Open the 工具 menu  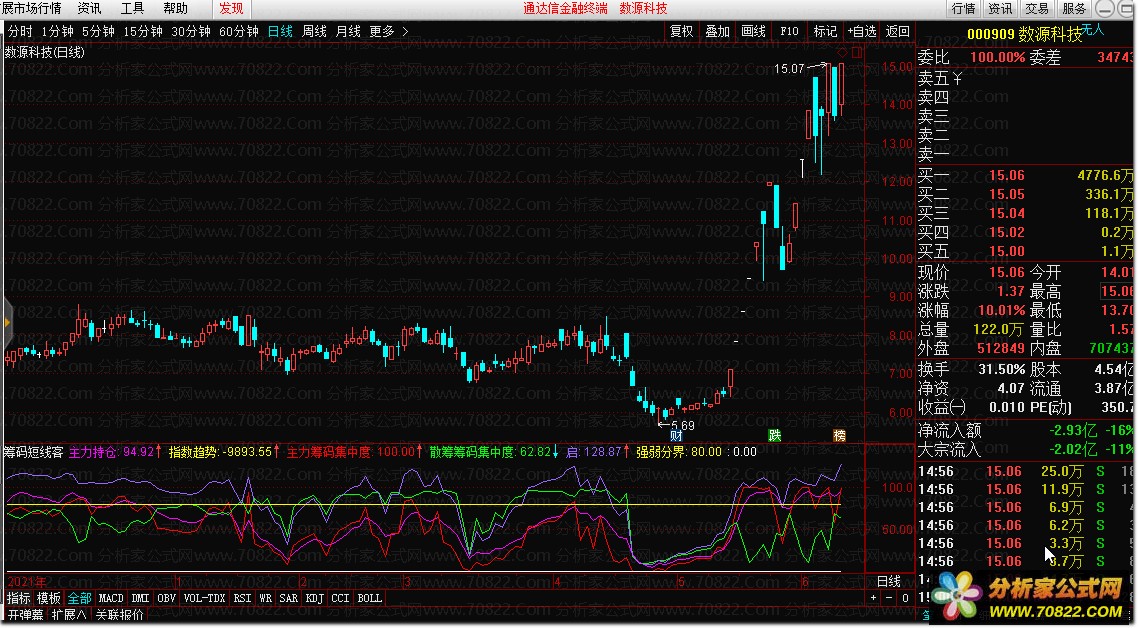132,9
